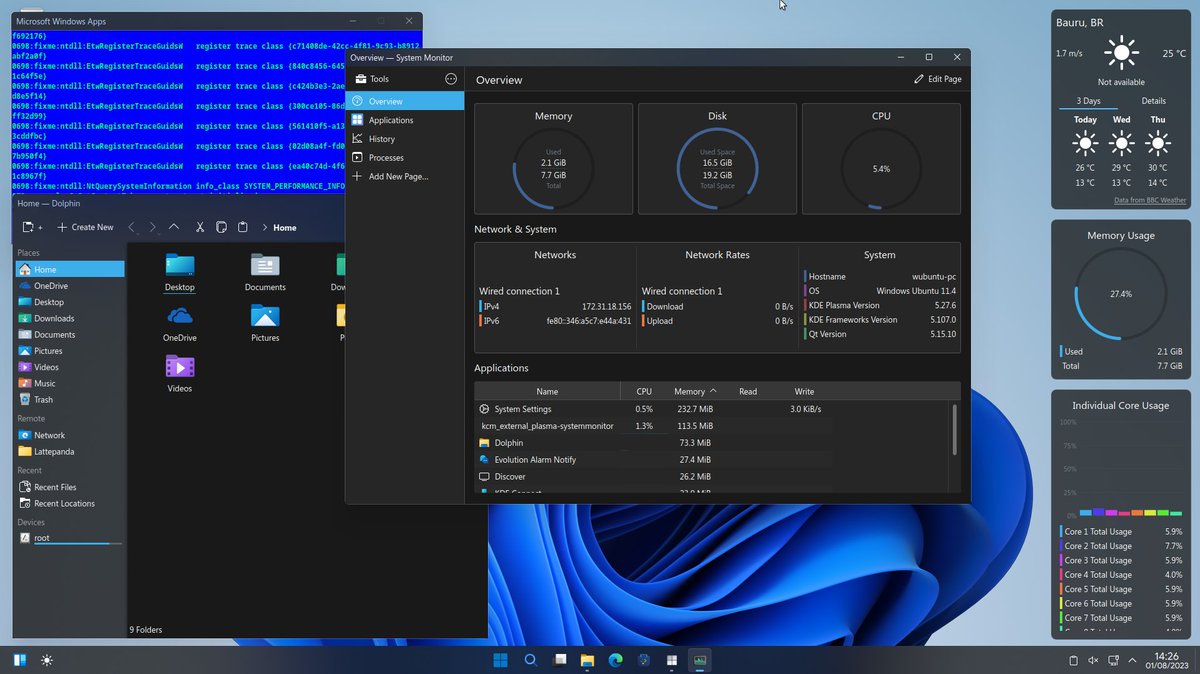The height and width of the screenshot is (674, 1200).
Task: Open the Data from BBC Weather link
Action: tap(1150, 199)
